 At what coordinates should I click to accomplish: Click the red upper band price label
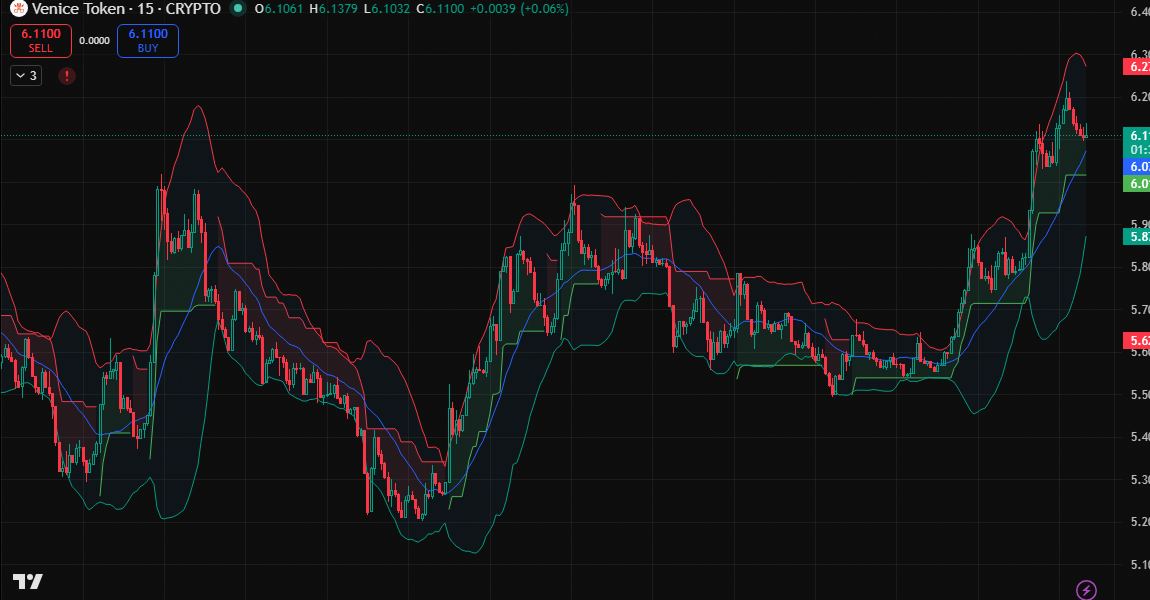pyautogui.click(x=1137, y=67)
